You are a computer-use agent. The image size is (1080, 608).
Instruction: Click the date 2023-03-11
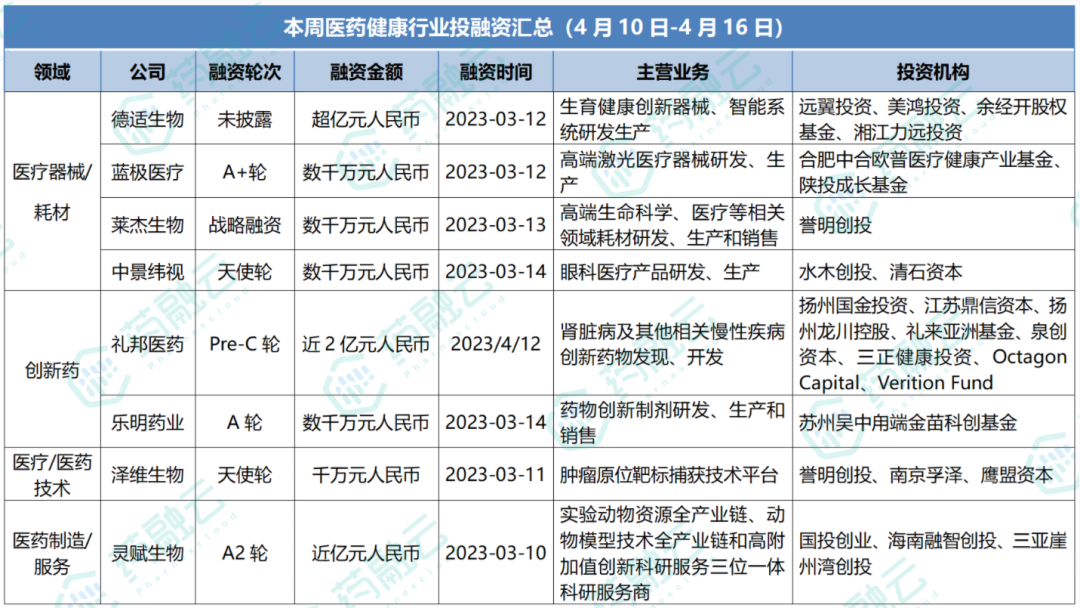(495, 474)
